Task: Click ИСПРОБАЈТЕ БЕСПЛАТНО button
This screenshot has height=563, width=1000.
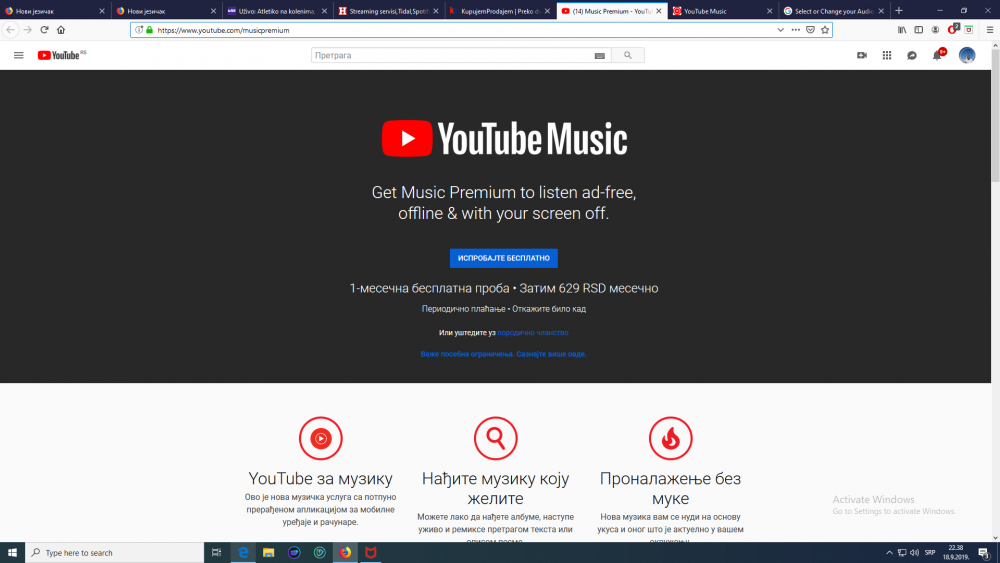Action: pos(504,258)
